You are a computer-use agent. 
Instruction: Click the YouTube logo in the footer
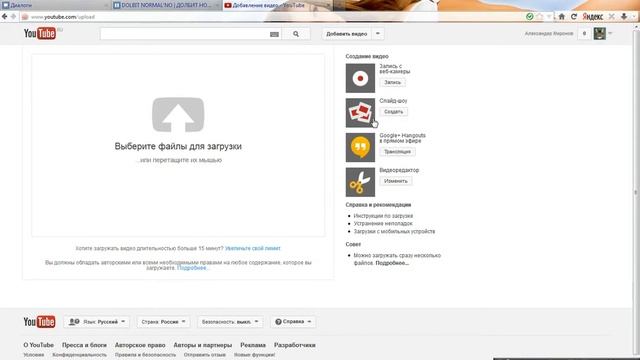(x=40, y=322)
